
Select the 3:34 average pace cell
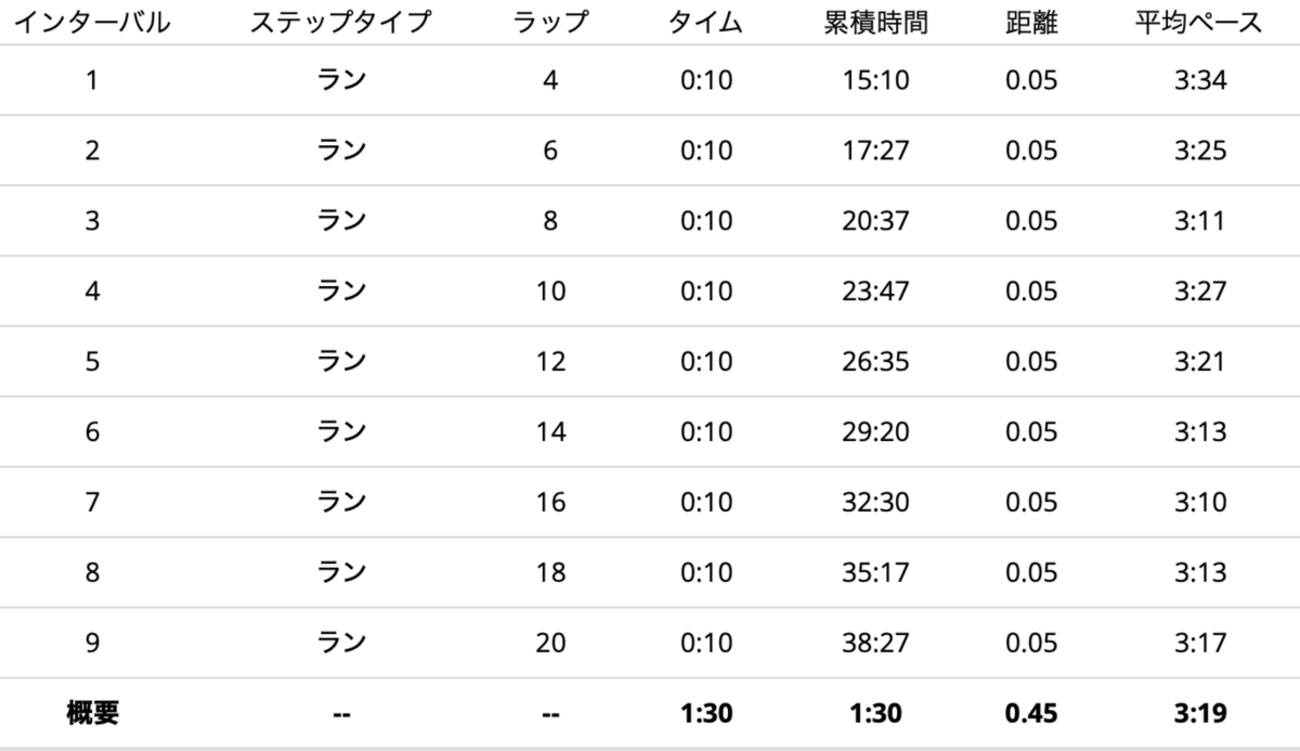[1200, 80]
